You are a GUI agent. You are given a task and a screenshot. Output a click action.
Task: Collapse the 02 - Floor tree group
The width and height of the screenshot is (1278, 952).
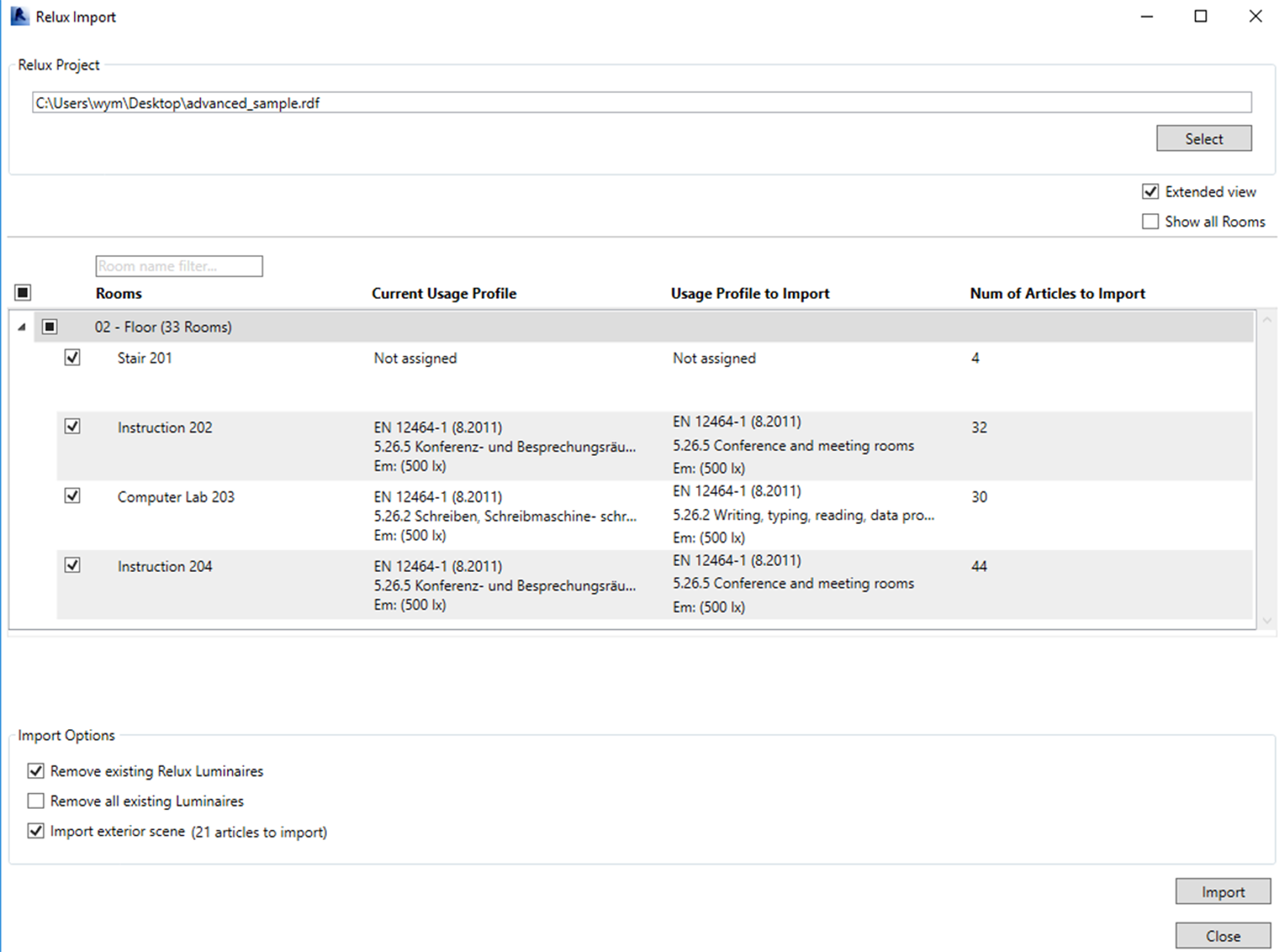click(x=22, y=327)
